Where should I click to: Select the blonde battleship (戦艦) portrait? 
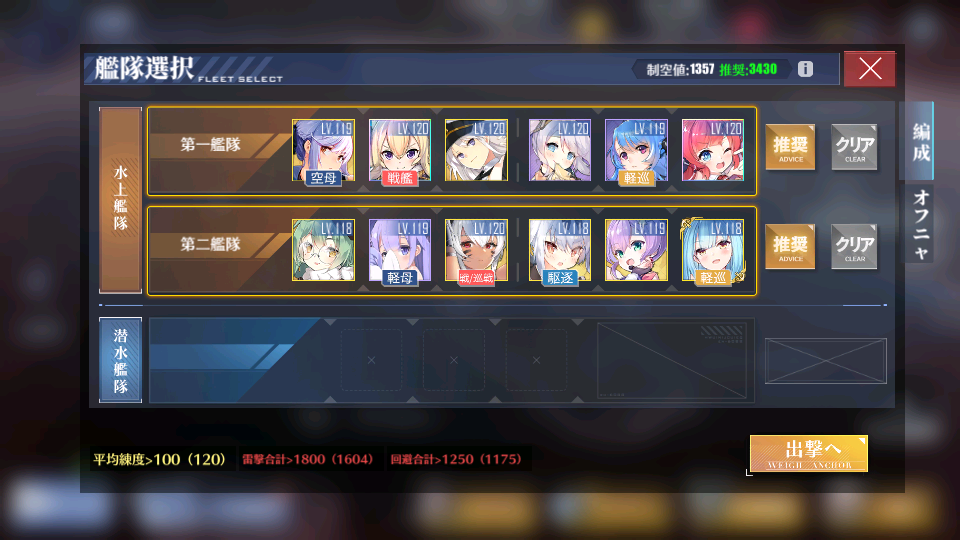(400, 150)
